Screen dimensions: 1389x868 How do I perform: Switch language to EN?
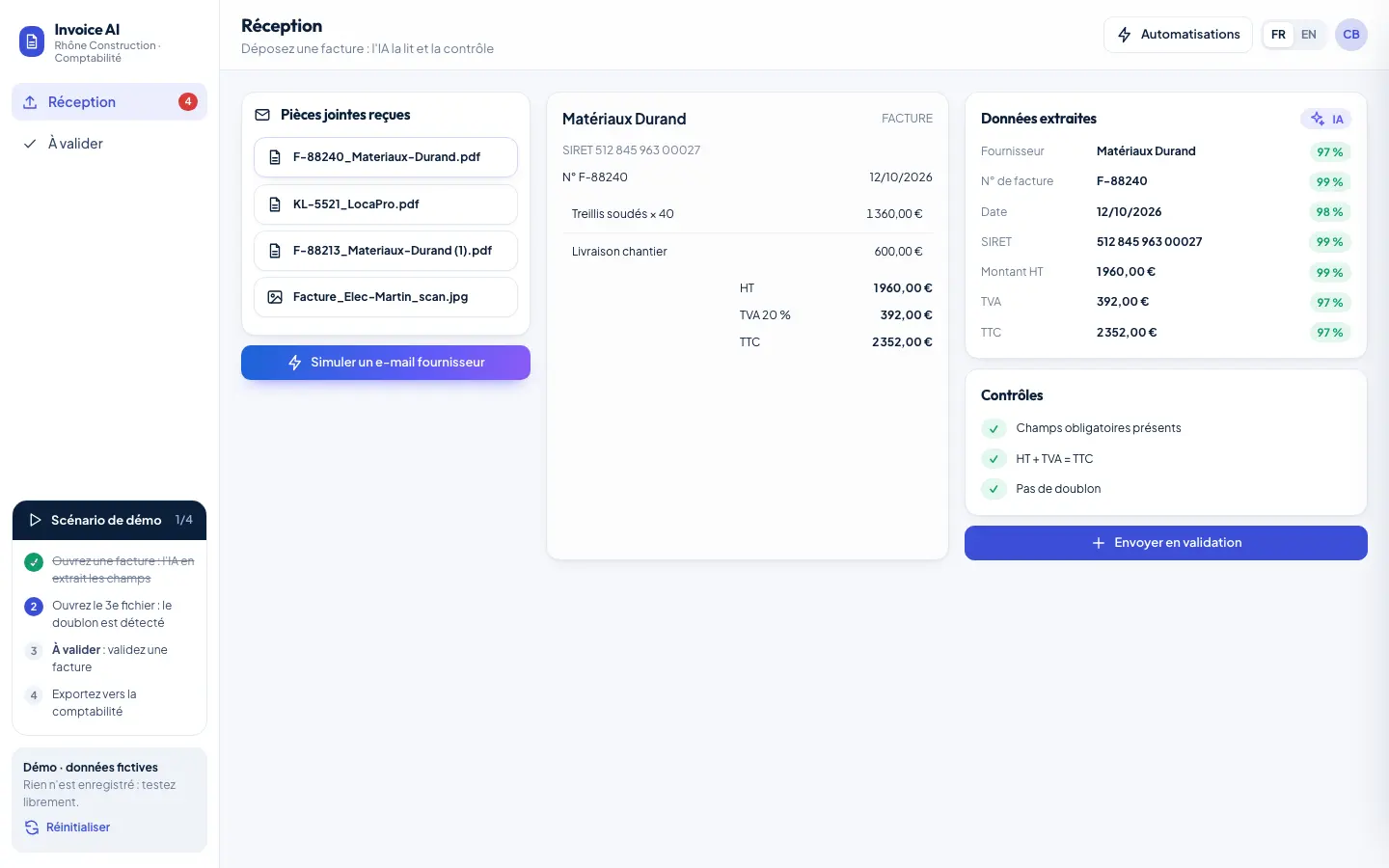coord(1309,35)
